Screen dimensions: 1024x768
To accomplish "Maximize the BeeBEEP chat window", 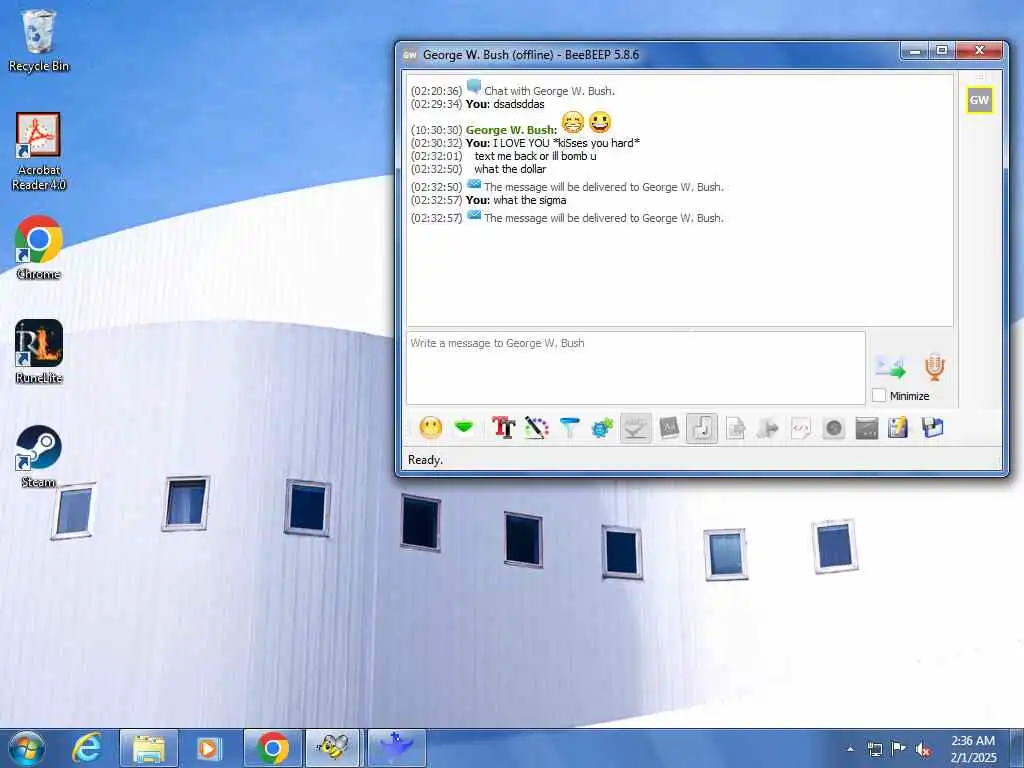I will point(941,50).
